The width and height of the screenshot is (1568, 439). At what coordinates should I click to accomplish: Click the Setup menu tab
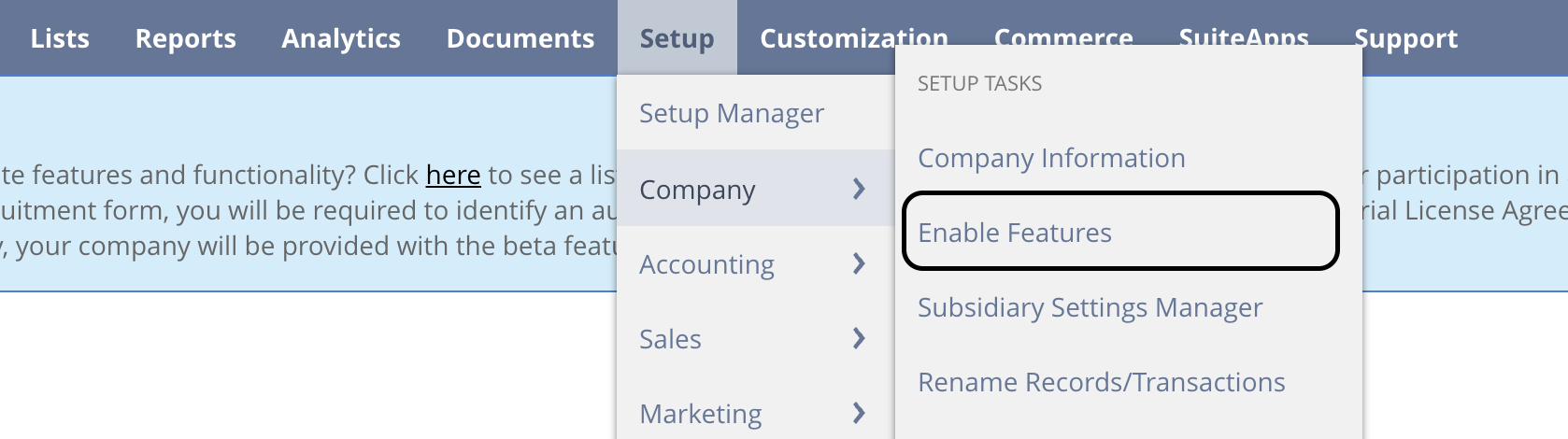pos(677,38)
